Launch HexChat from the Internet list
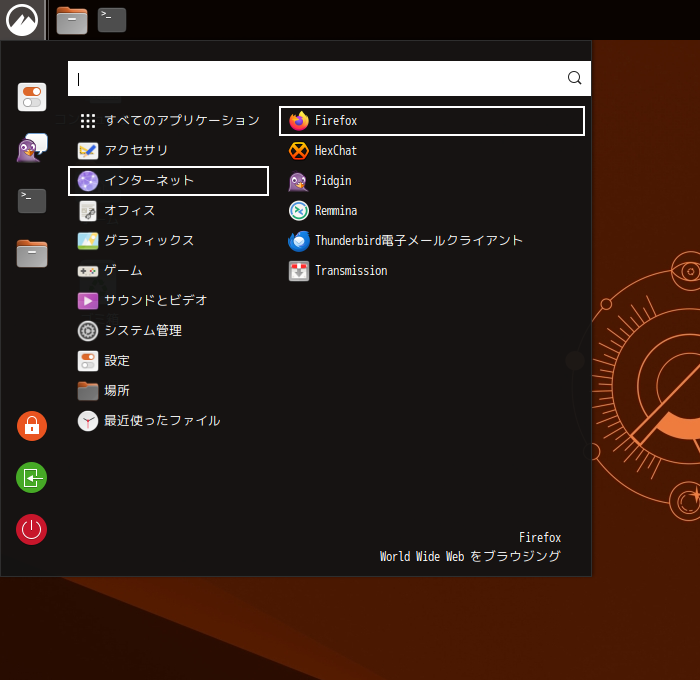 pos(432,150)
